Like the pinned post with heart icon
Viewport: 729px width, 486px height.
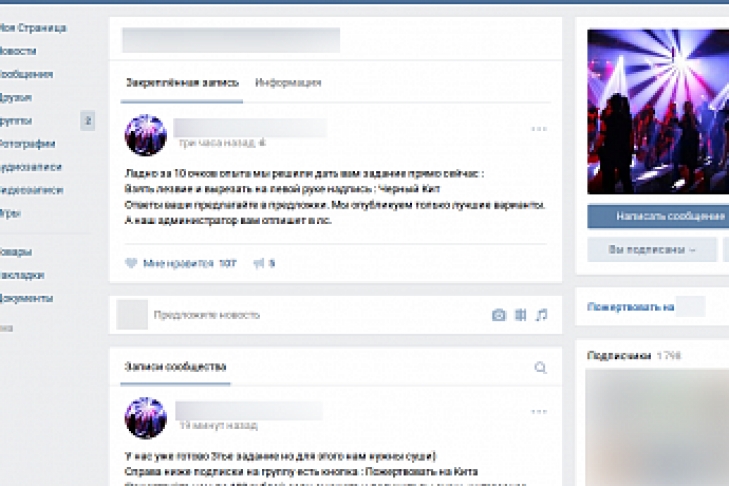131,263
